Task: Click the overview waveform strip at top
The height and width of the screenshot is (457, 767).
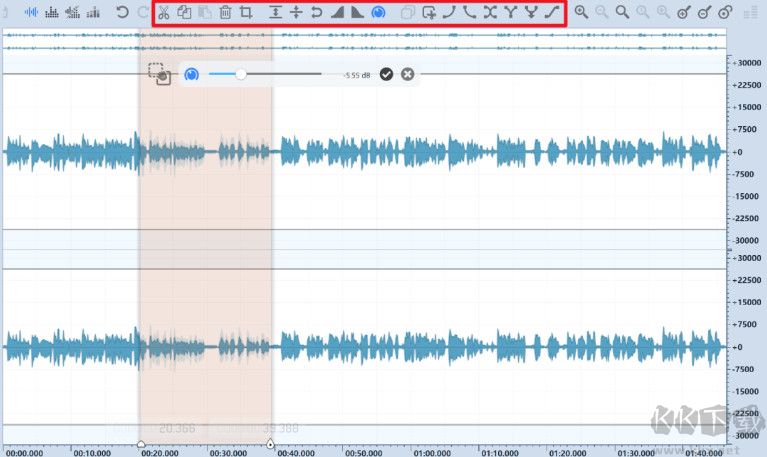Action: (x=364, y=42)
